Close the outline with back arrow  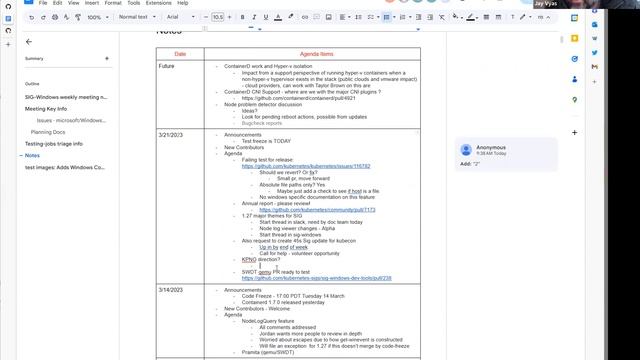coord(29,42)
